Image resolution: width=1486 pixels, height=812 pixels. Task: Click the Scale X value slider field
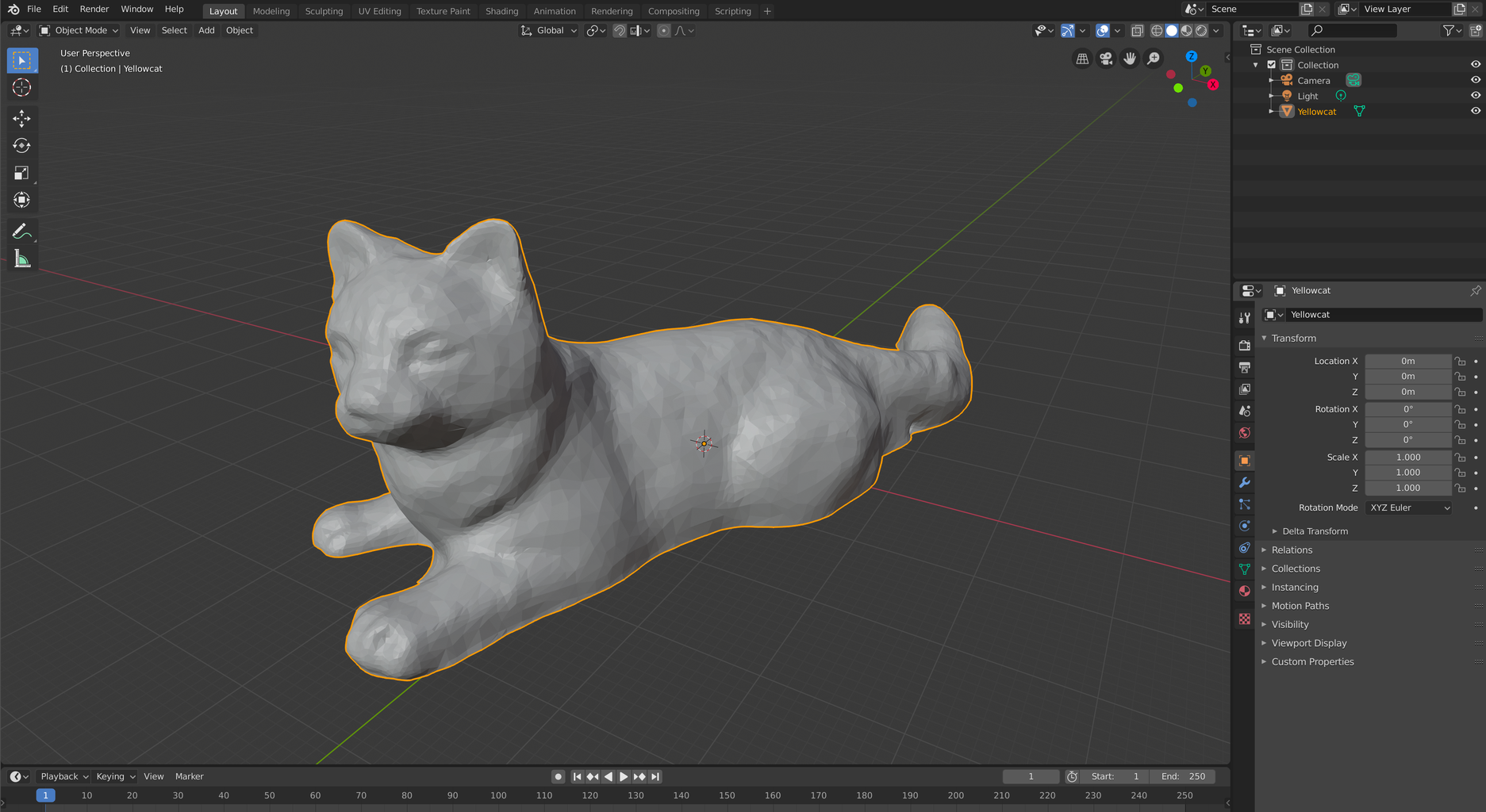click(x=1407, y=458)
